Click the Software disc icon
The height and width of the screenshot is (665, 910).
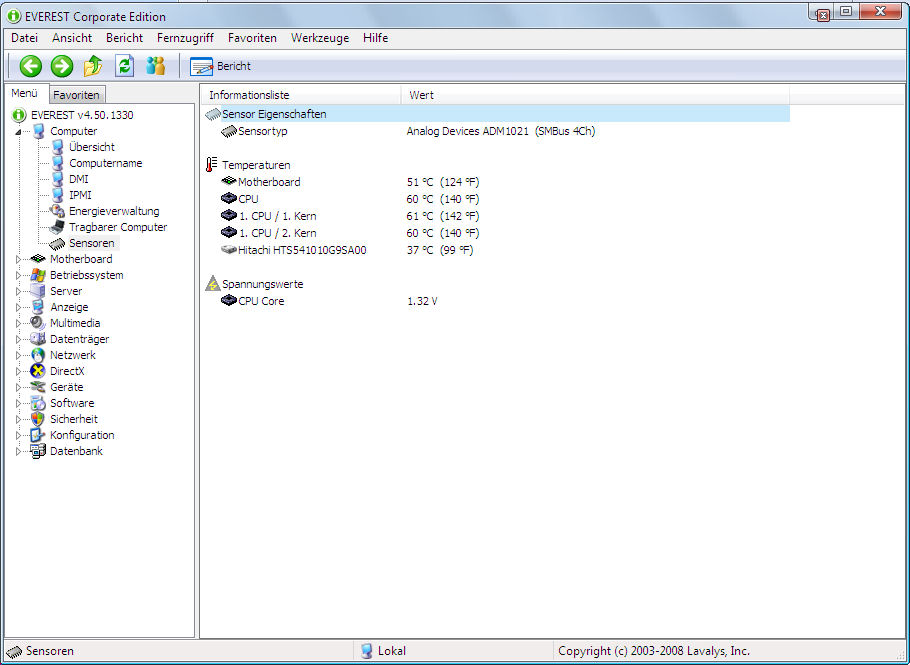(38, 403)
